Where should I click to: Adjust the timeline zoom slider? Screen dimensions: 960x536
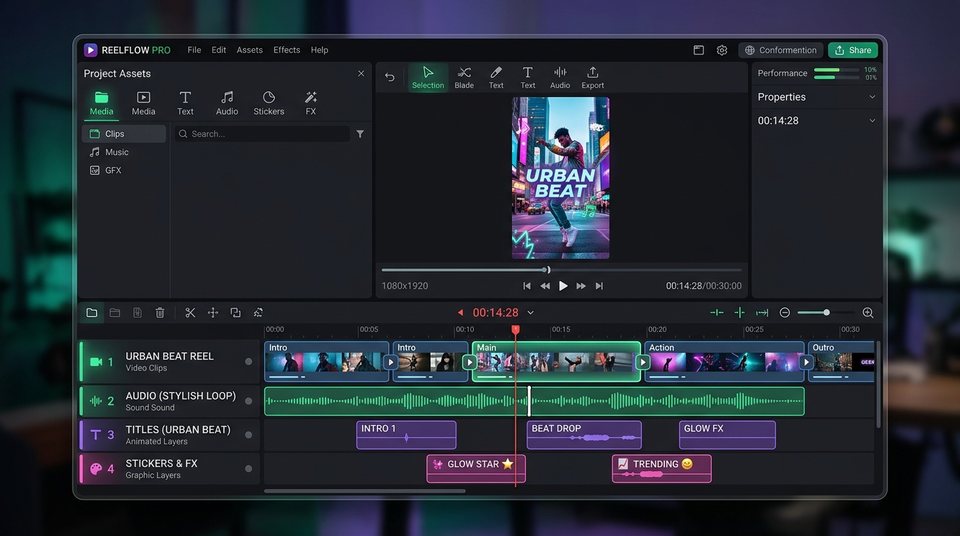click(x=825, y=312)
